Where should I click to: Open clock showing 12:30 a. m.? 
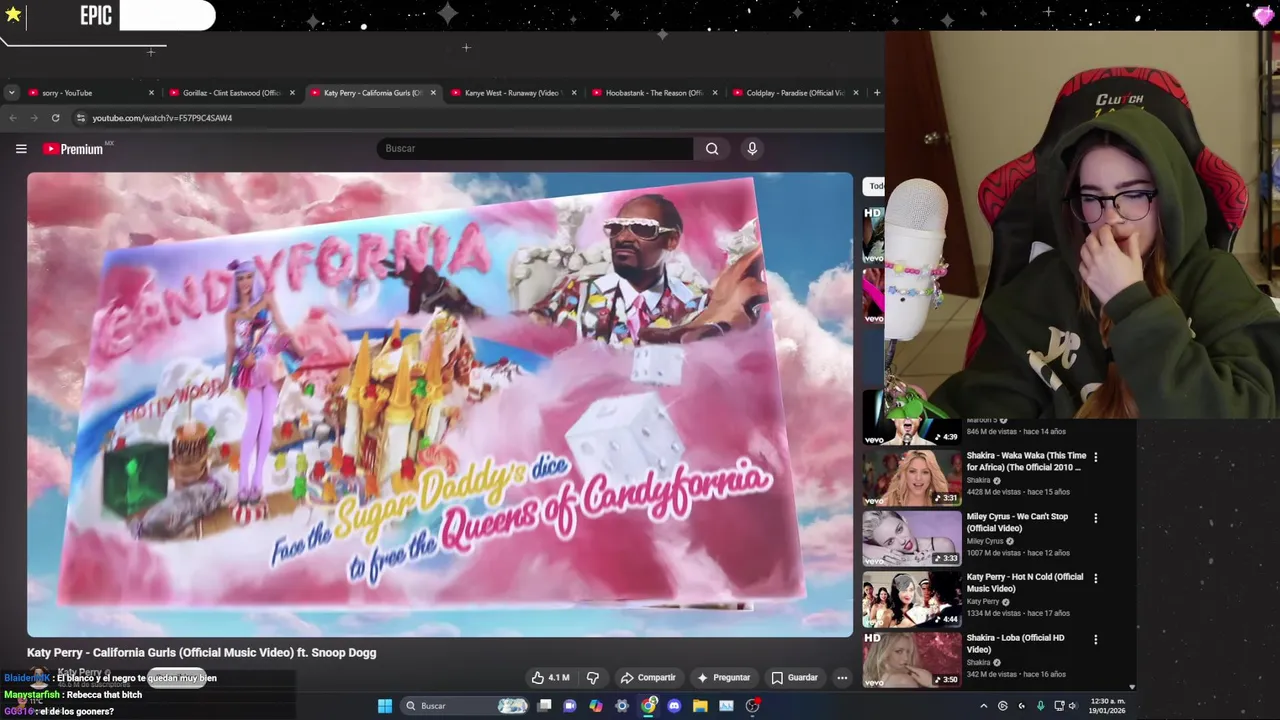pyautogui.click(x=1107, y=706)
